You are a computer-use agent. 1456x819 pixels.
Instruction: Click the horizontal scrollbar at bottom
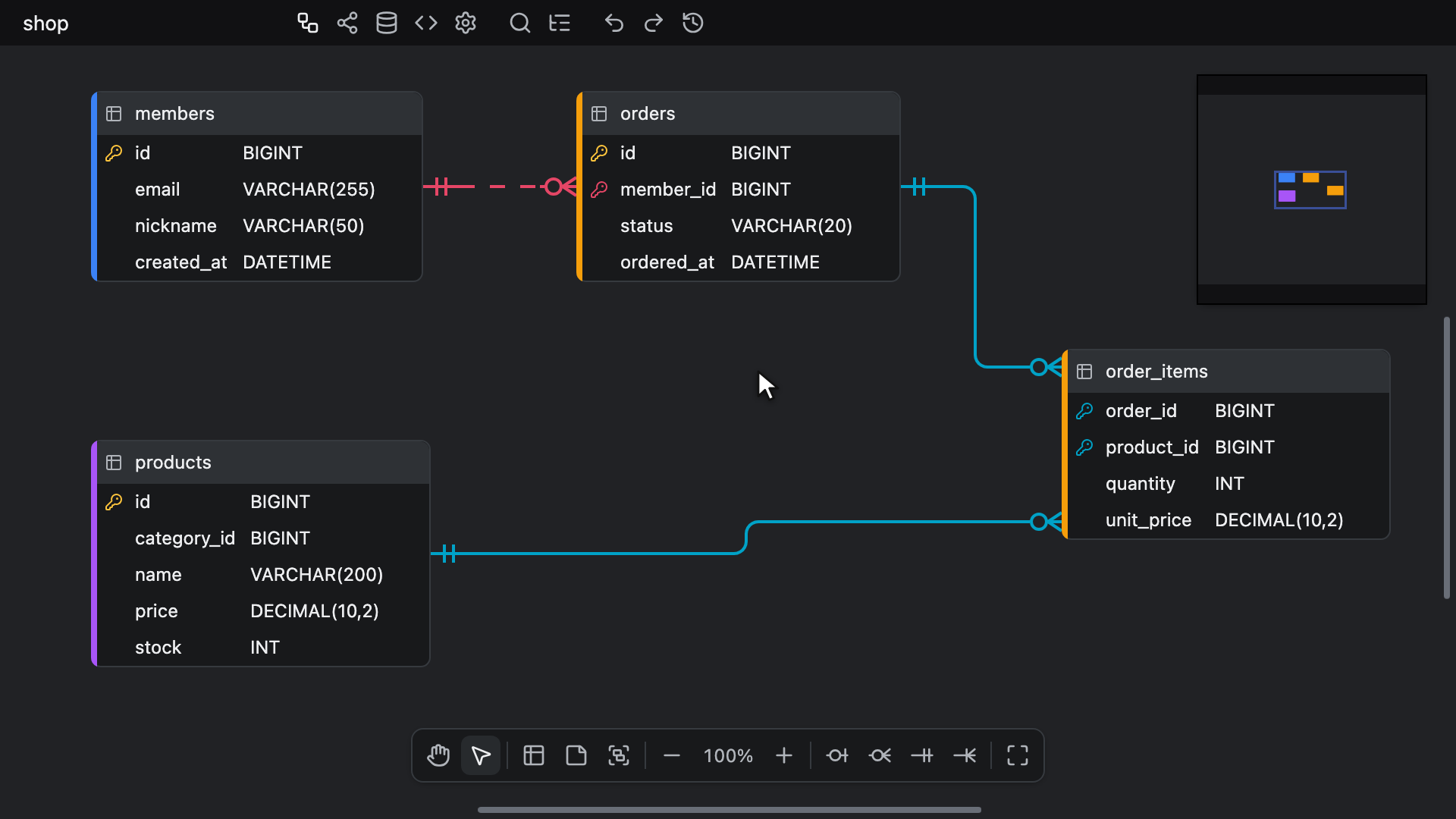[x=730, y=810]
